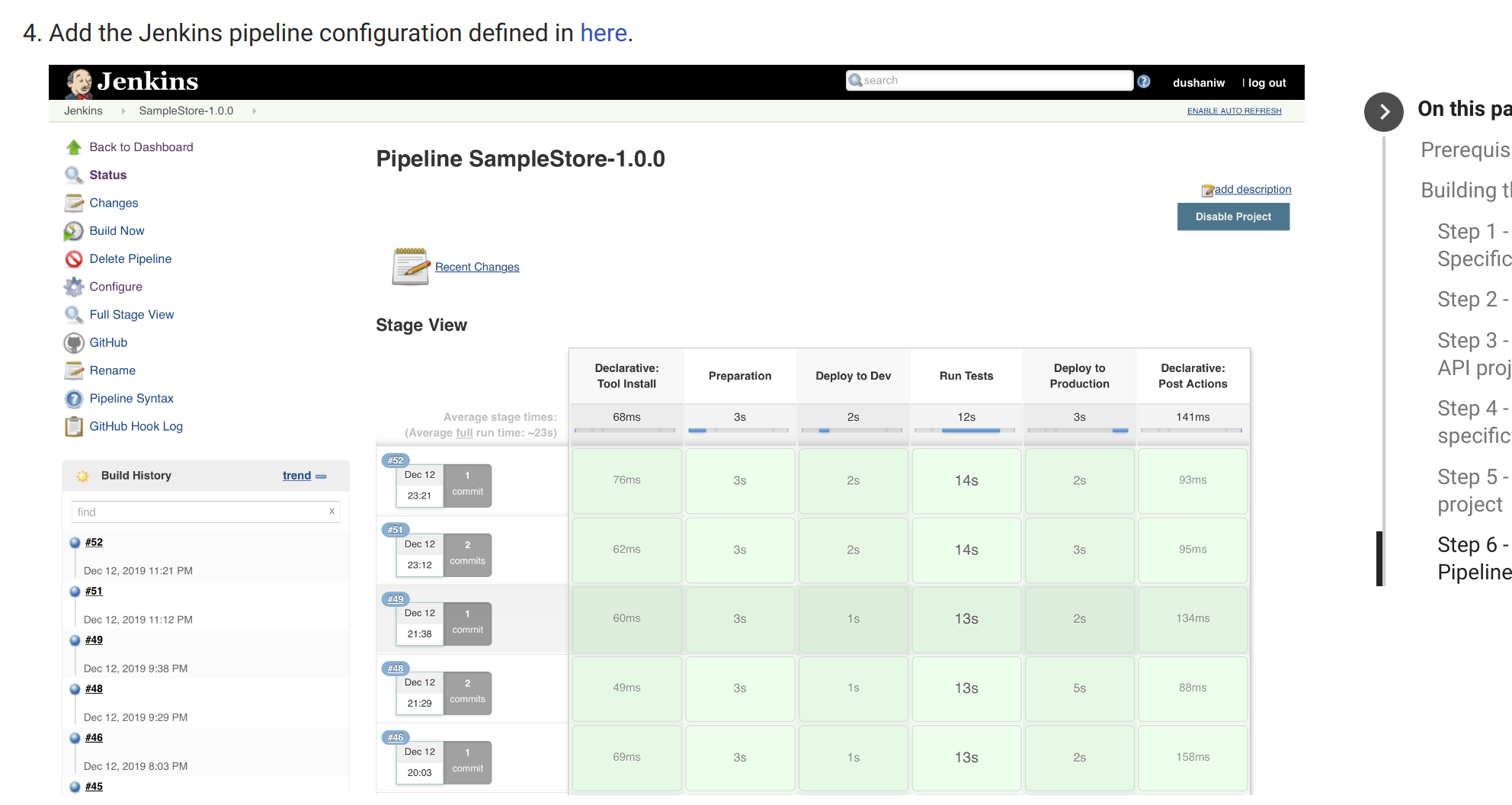Open Back to Dashboard
1512x805 pixels.
pyautogui.click(x=141, y=147)
